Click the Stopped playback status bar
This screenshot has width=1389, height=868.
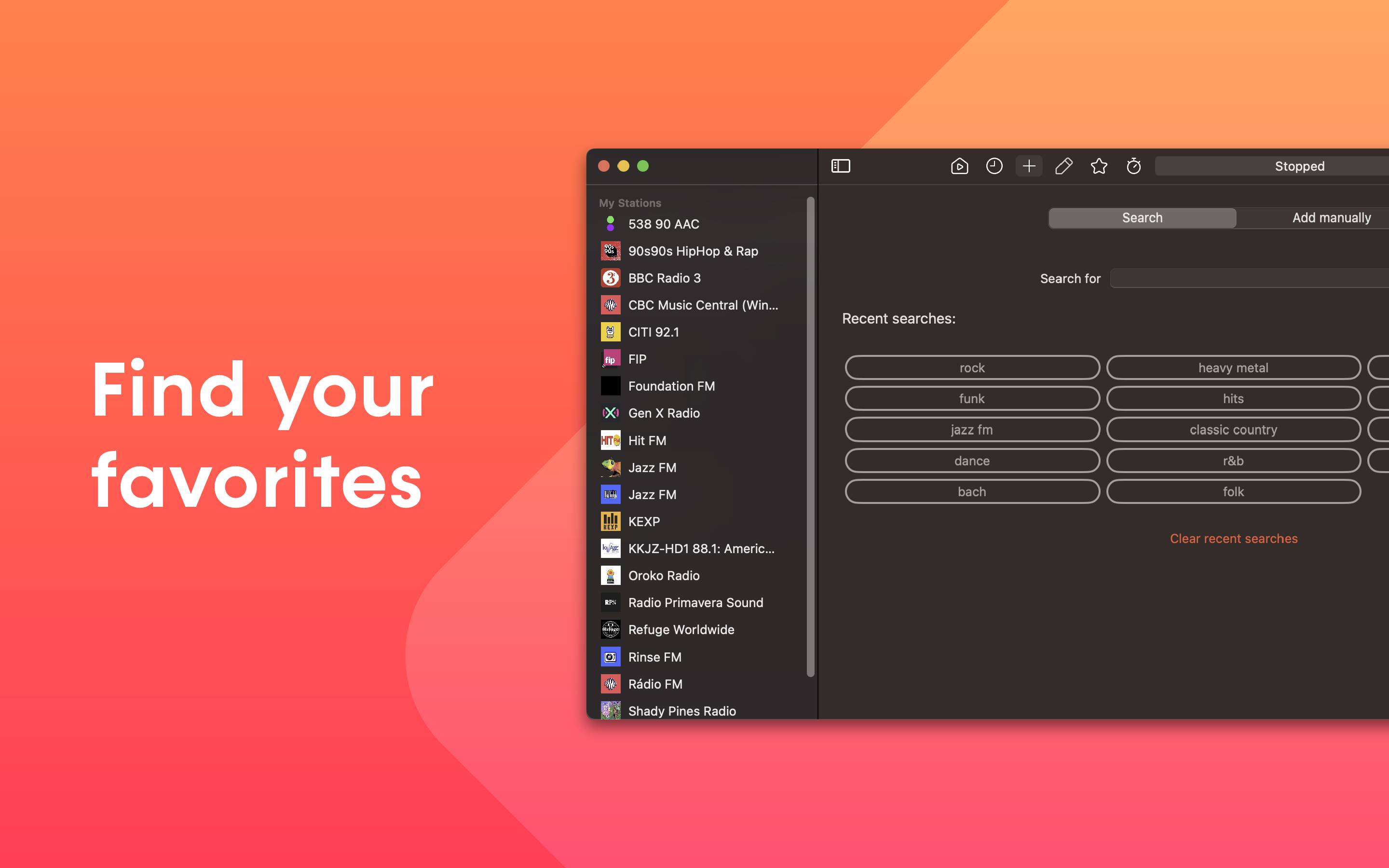coord(1299,166)
